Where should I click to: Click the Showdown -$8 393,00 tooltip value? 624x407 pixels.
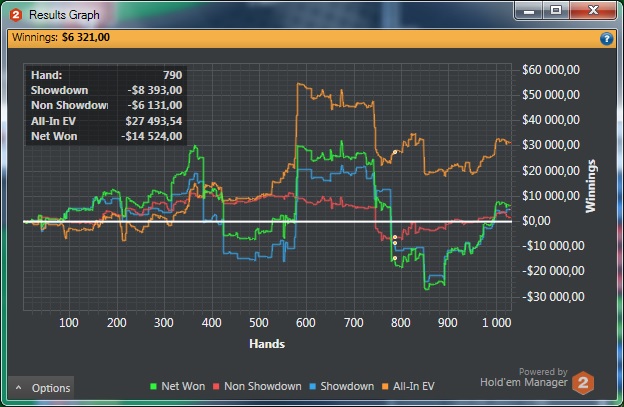(x=155, y=90)
